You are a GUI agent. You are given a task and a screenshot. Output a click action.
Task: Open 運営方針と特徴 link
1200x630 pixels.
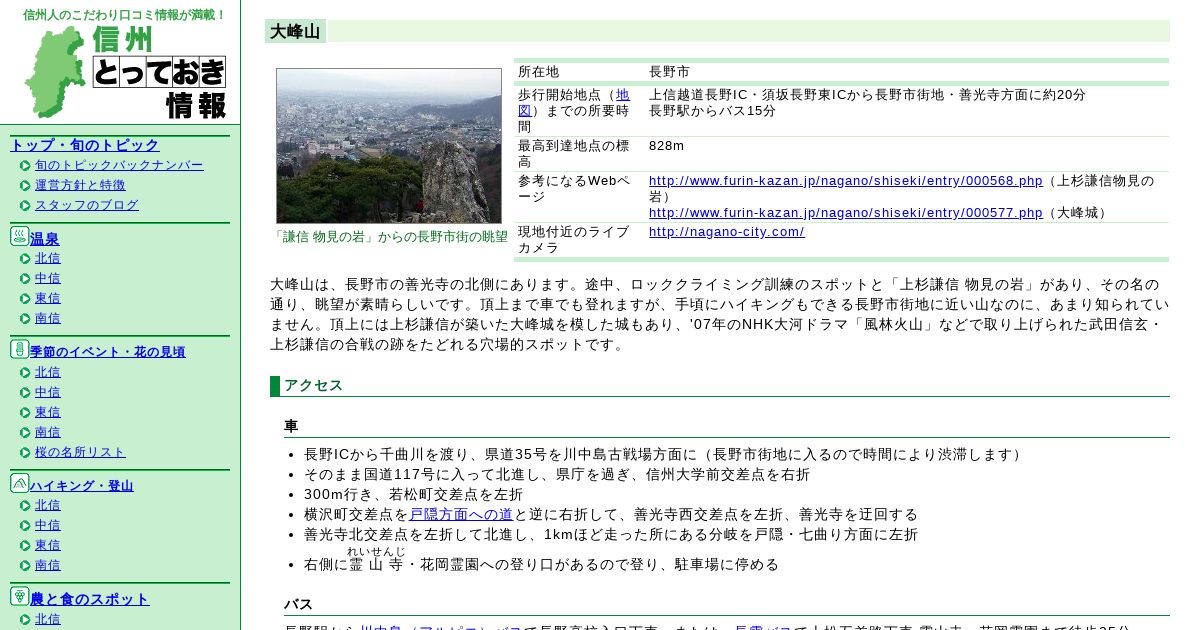tap(80, 185)
